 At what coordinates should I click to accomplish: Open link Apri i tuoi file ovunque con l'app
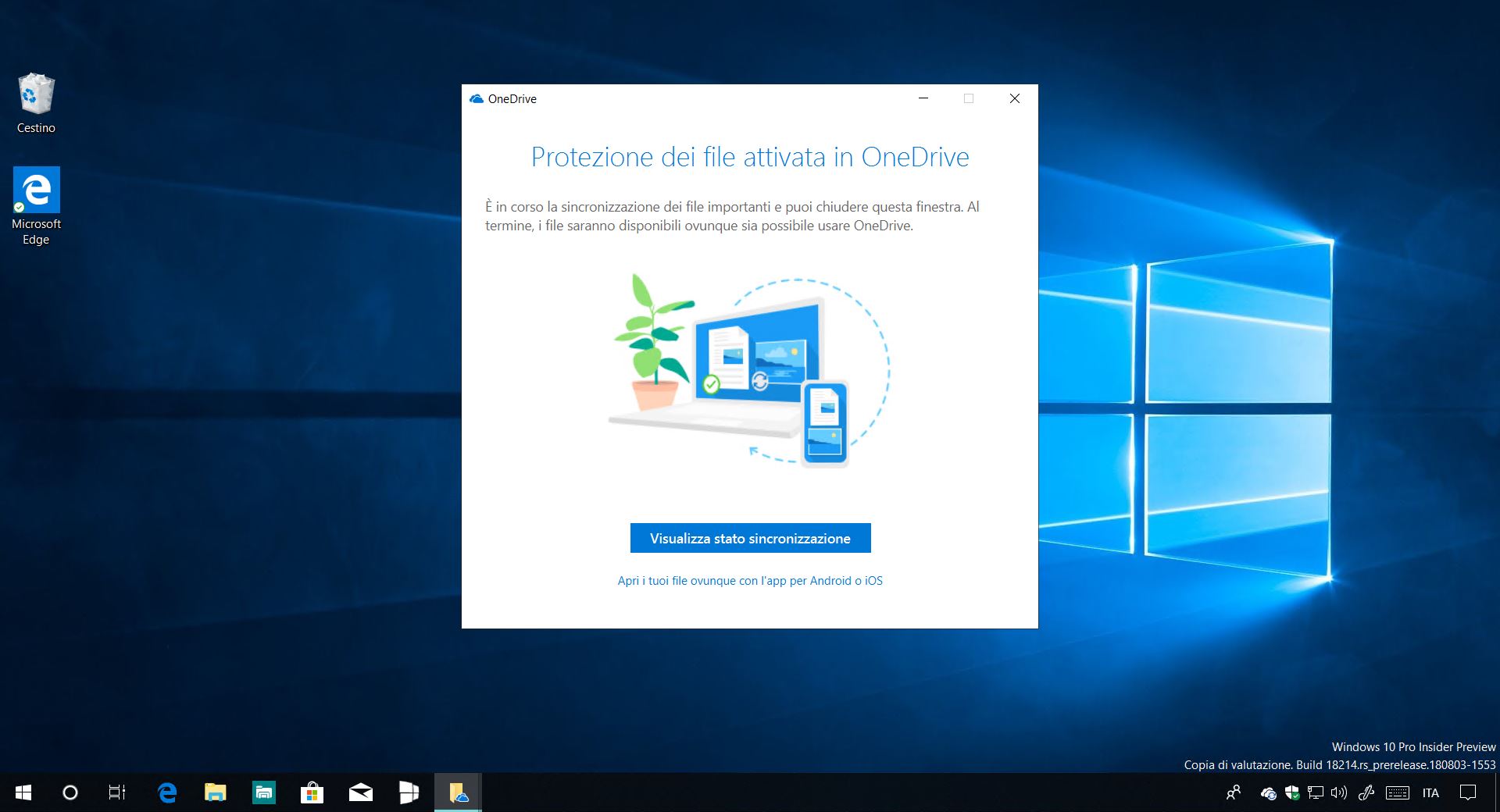click(x=750, y=581)
